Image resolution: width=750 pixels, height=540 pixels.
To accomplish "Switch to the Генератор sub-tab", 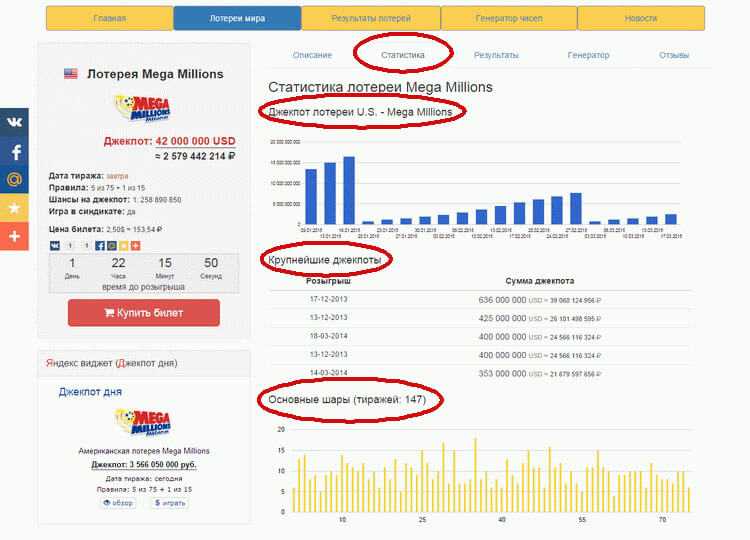I will (588, 55).
